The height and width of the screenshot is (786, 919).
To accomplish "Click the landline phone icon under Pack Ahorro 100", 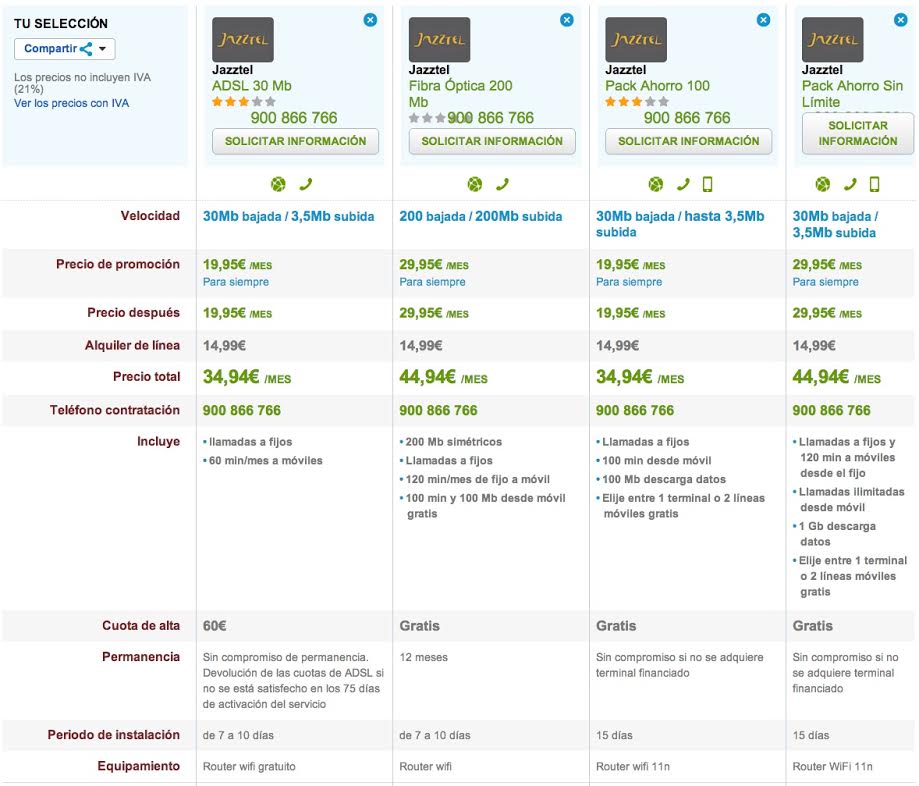I will (x=683, y=185).
